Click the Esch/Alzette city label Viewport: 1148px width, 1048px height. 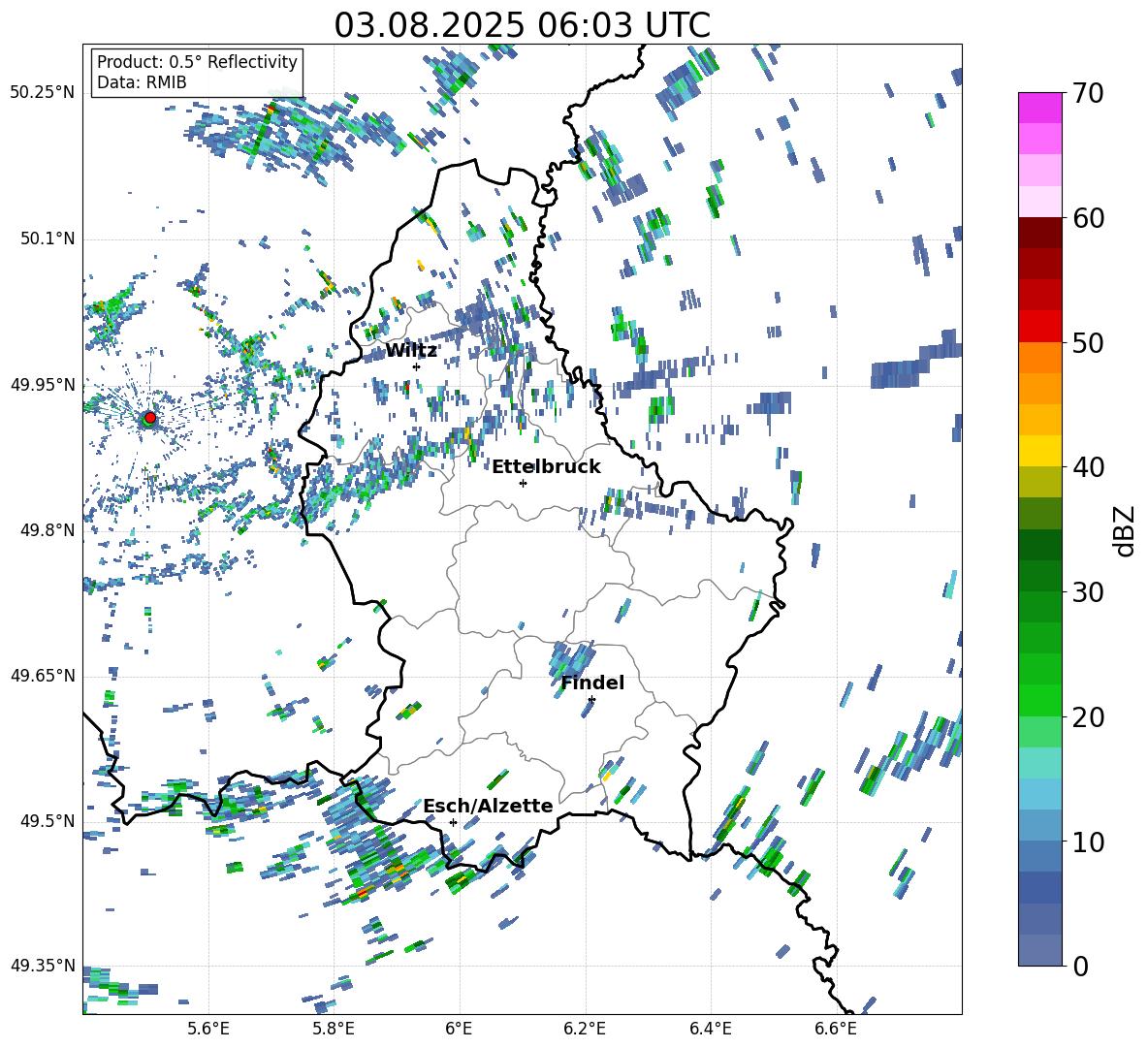[488, 806]
